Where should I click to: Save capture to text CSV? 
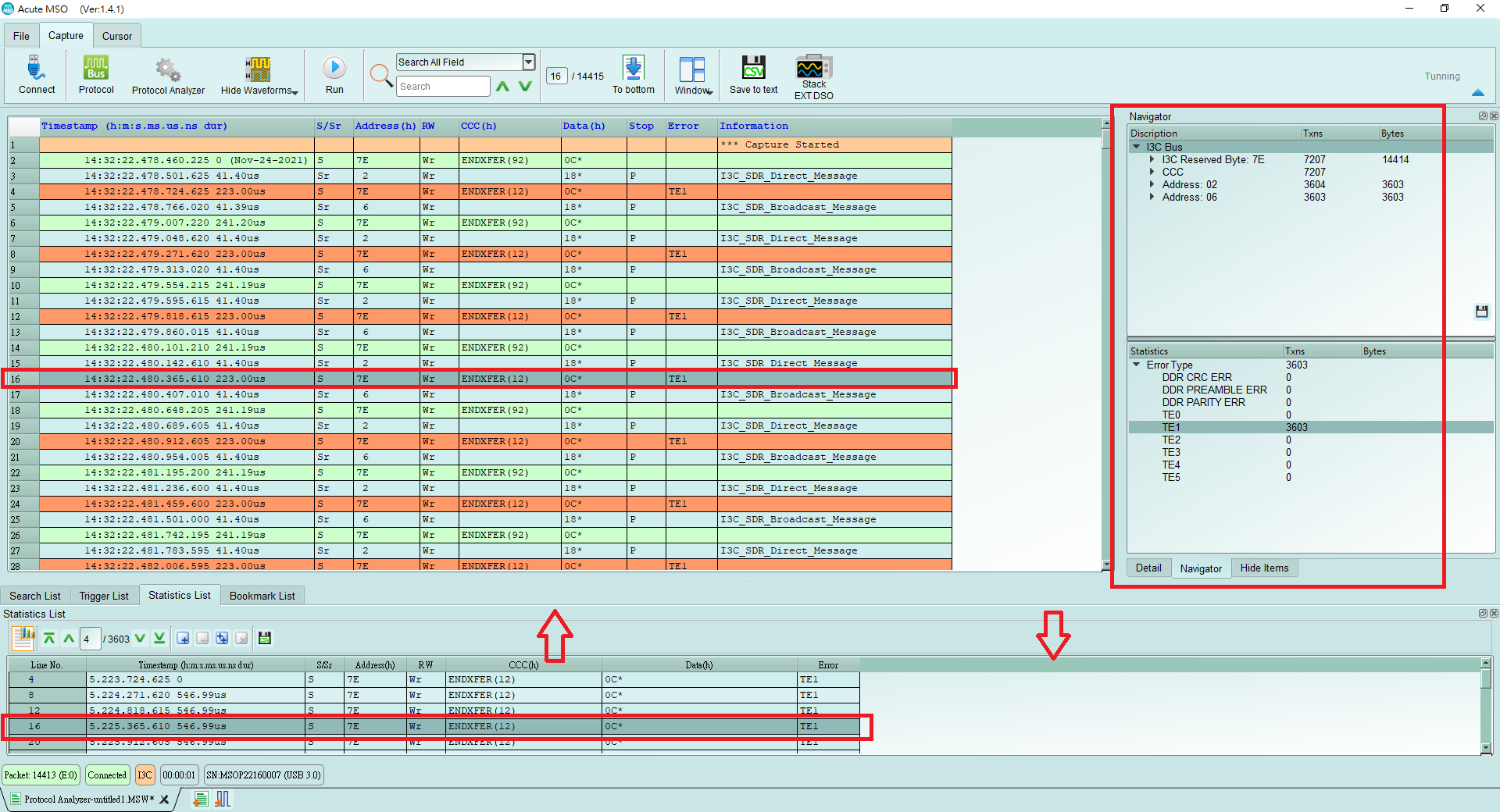pos(753,75)
